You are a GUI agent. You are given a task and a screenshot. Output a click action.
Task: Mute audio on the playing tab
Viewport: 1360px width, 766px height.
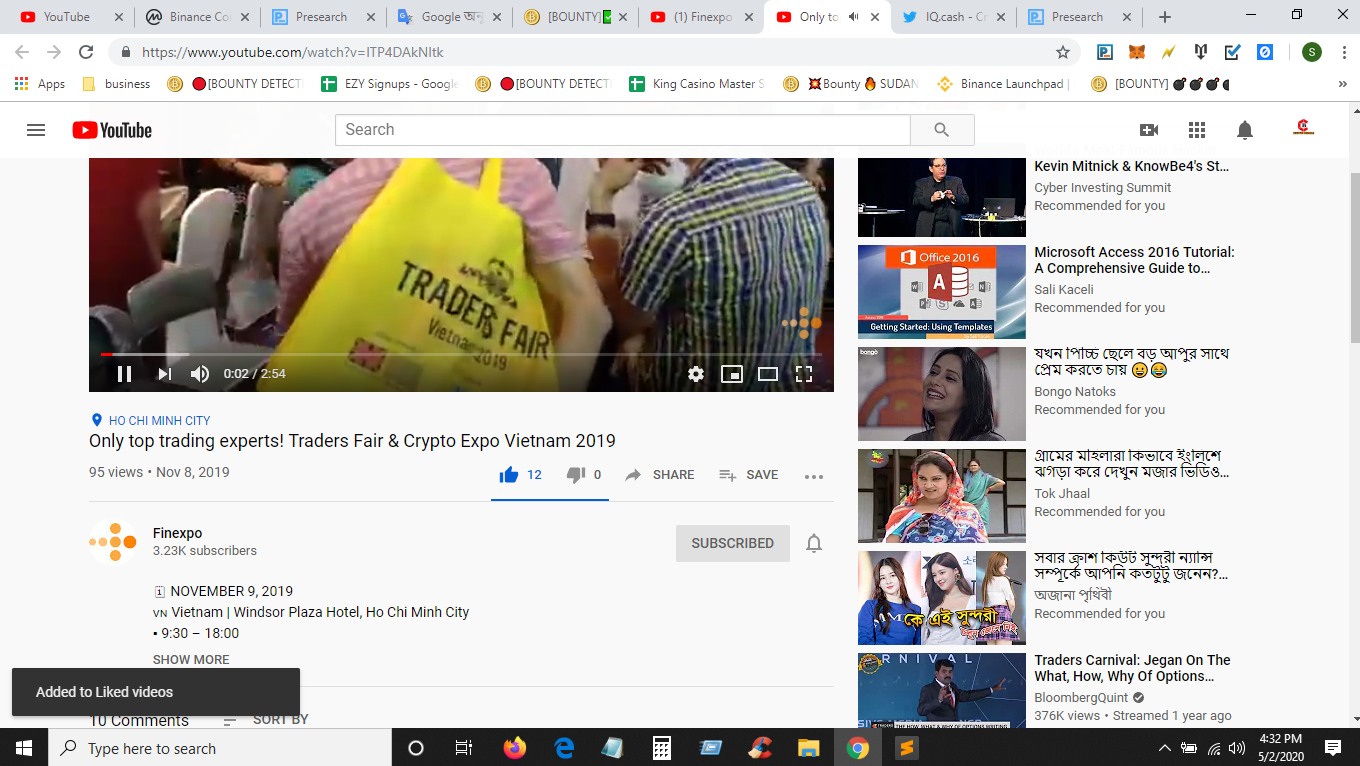pos(853,17)
